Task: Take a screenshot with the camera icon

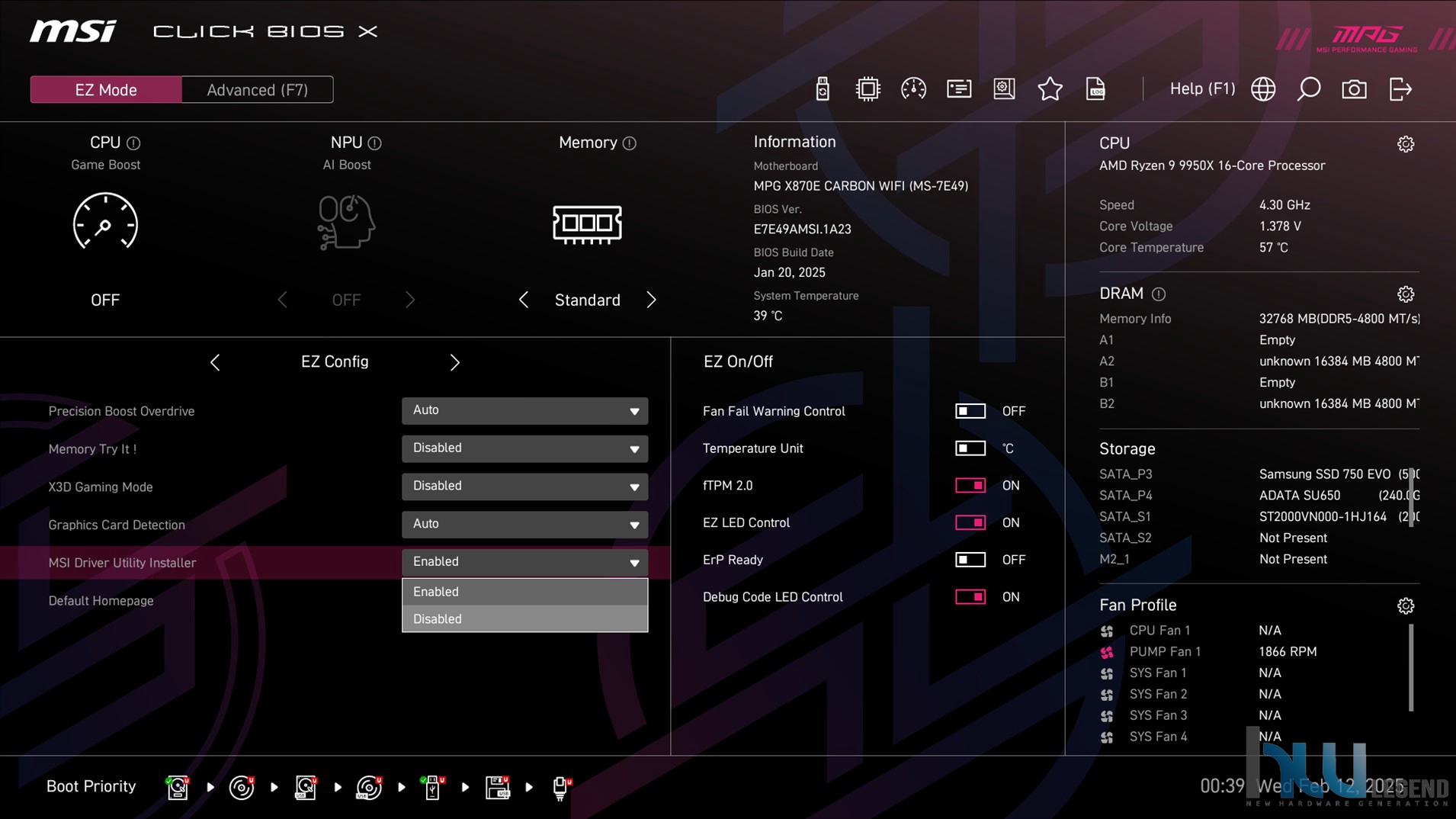Action: click(x=1355, y=89)
